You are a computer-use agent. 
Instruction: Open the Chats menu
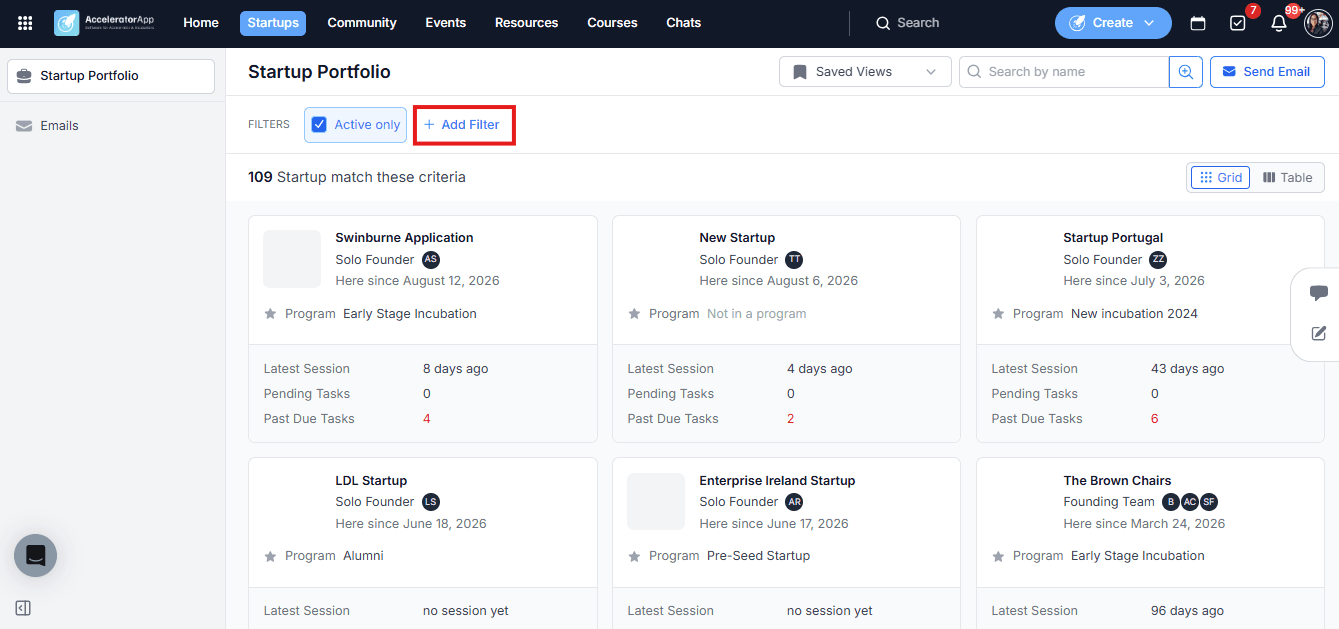point(684,23)
